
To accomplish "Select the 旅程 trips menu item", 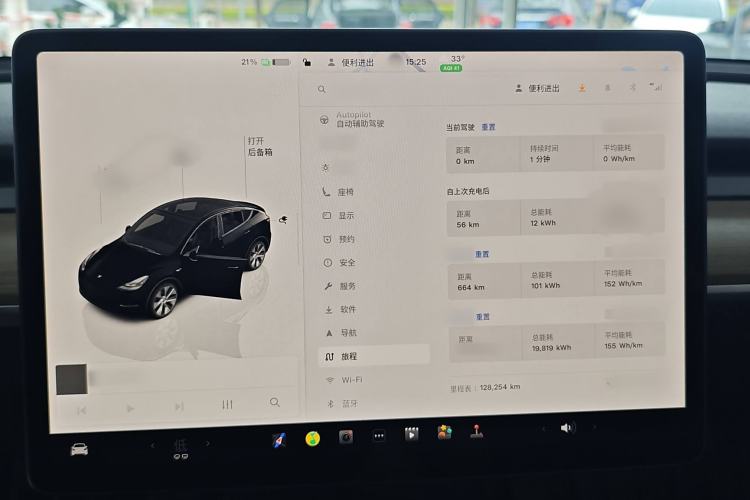I will click(x=374, y=356).
